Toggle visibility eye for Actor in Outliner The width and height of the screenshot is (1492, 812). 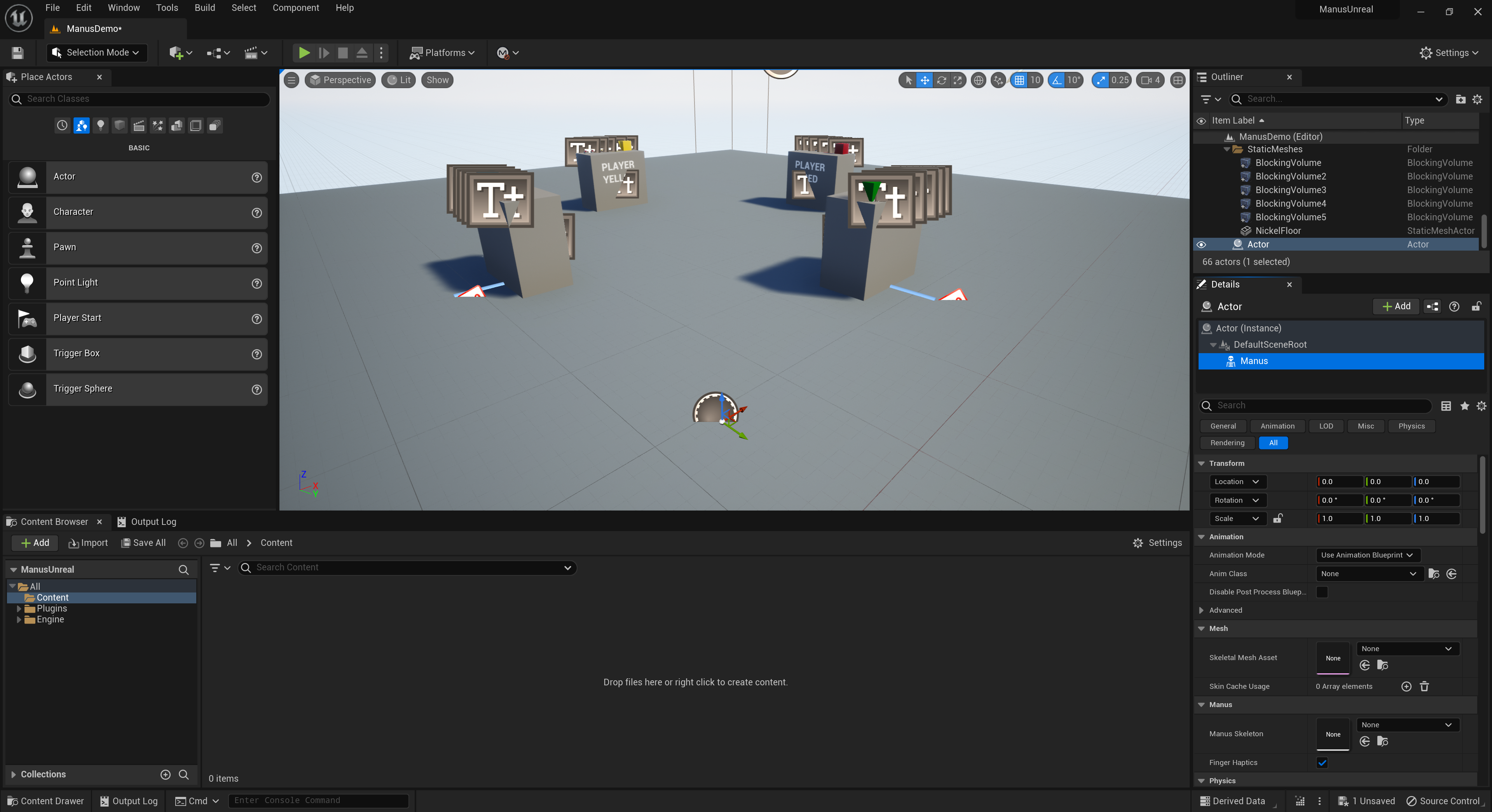point(1201,244)
